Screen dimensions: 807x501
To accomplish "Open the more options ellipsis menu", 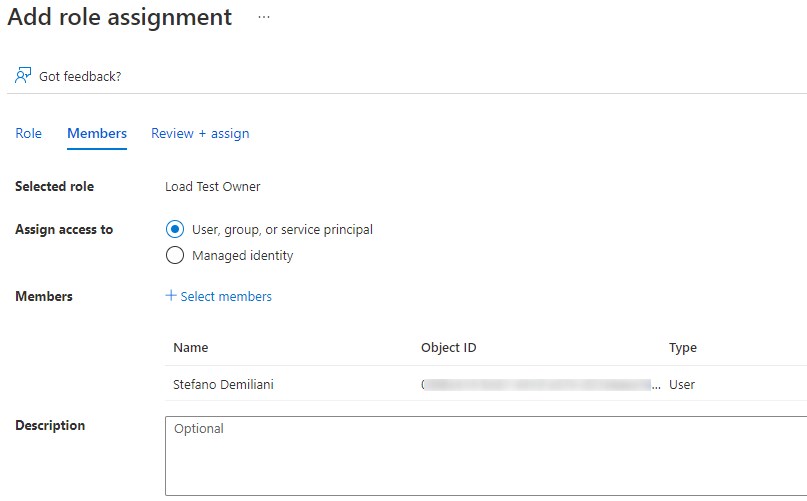I will (264, 18).
